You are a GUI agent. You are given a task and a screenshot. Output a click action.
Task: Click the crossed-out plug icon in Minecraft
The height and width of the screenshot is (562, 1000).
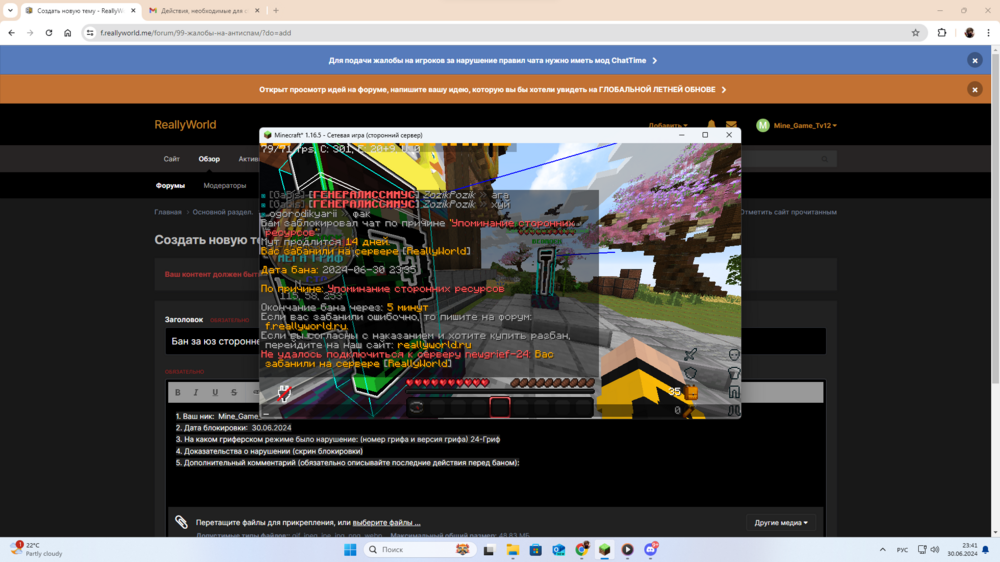tap(284, 393)
